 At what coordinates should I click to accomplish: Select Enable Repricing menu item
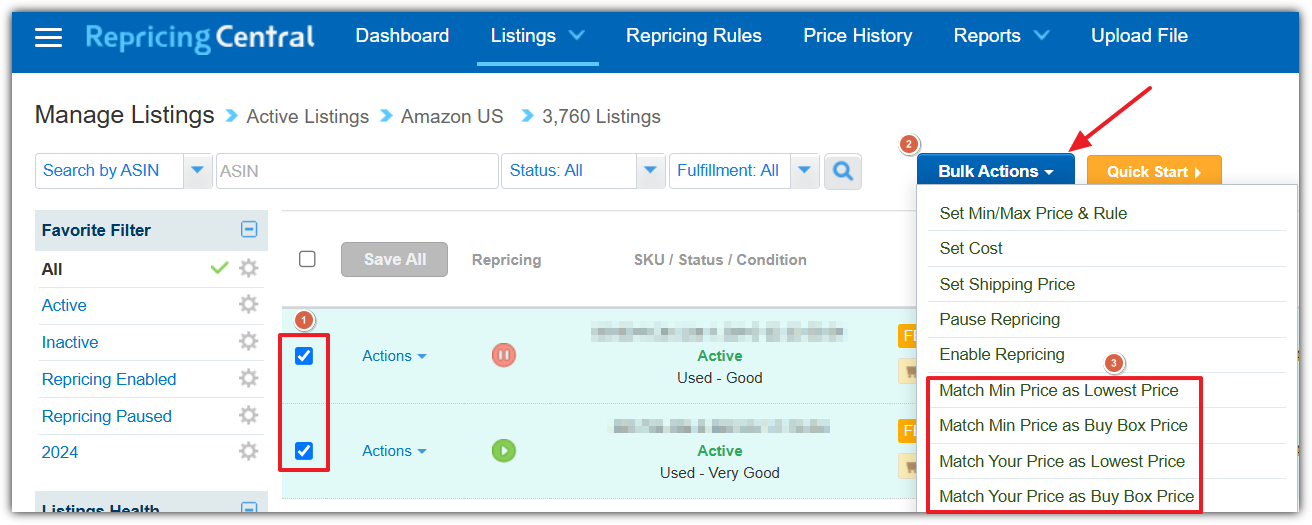(x=1002, y=354)
